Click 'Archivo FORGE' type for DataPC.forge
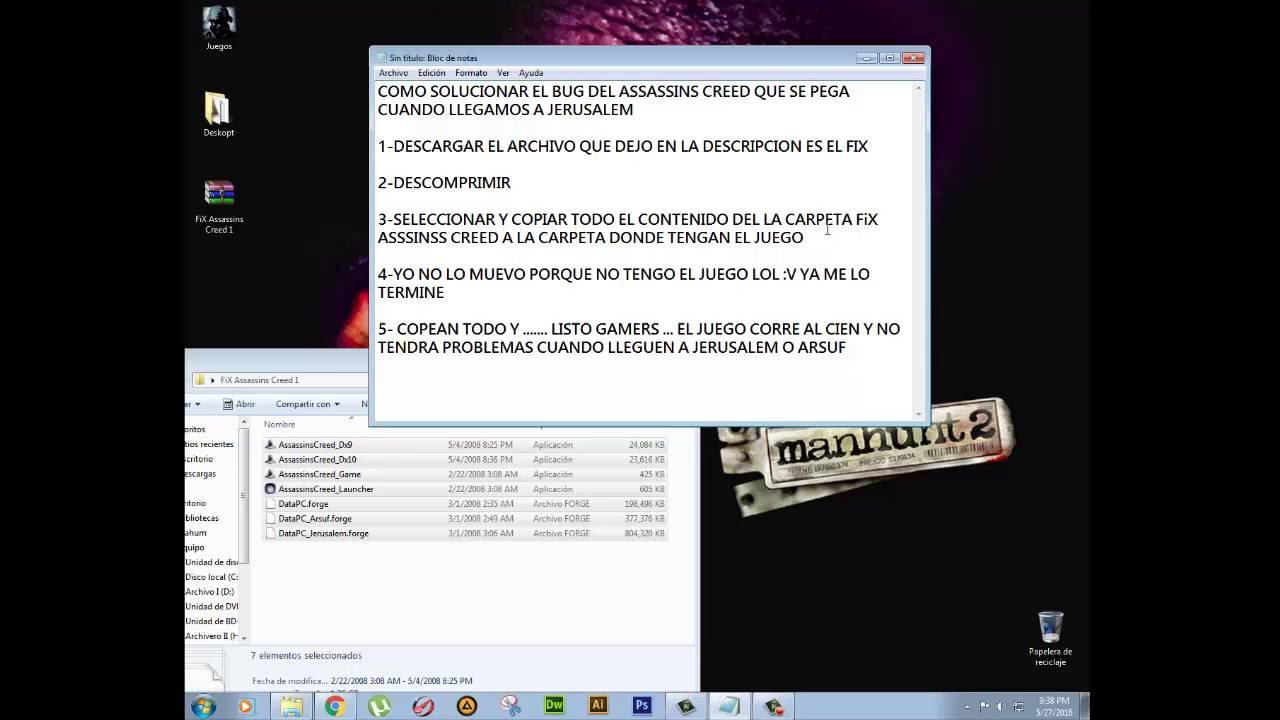The width and height of the screenshot is (1280, 720). point(561,504)
